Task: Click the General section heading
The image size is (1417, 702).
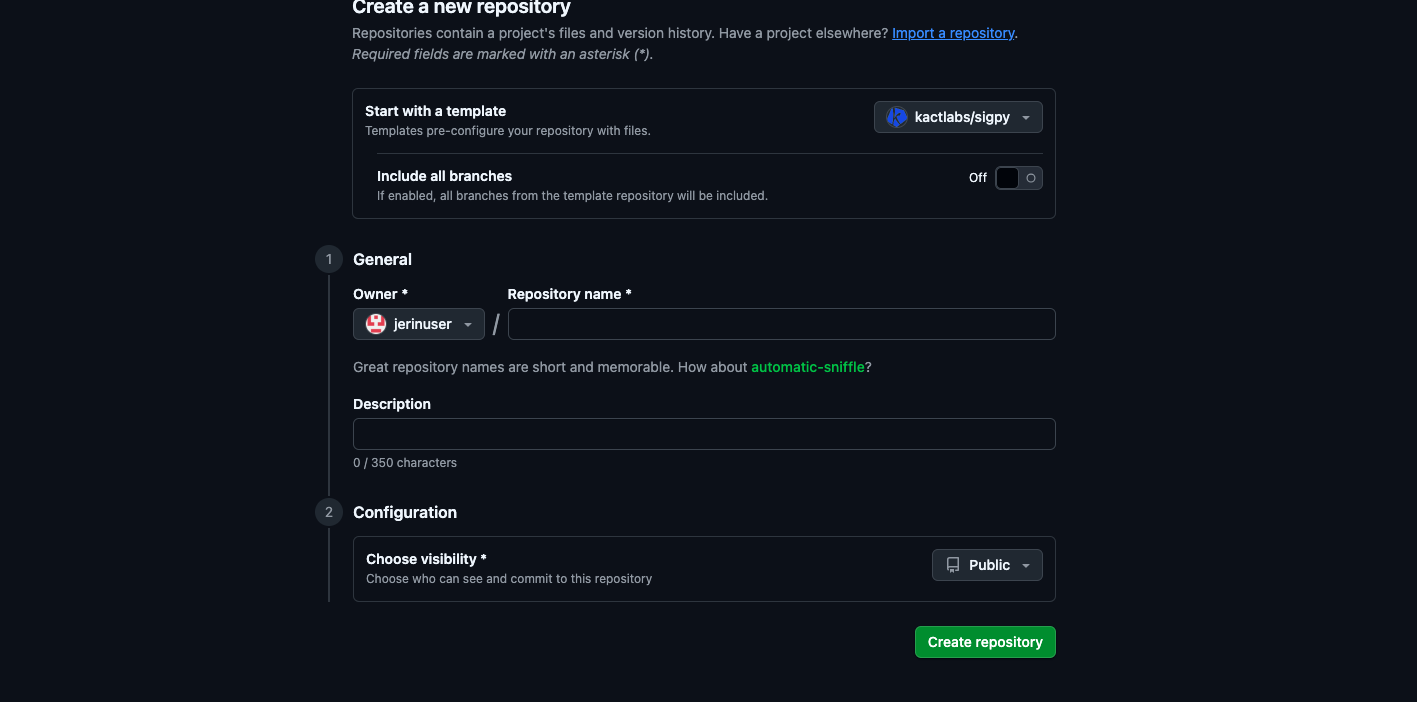Action: [x=382, y=259]
